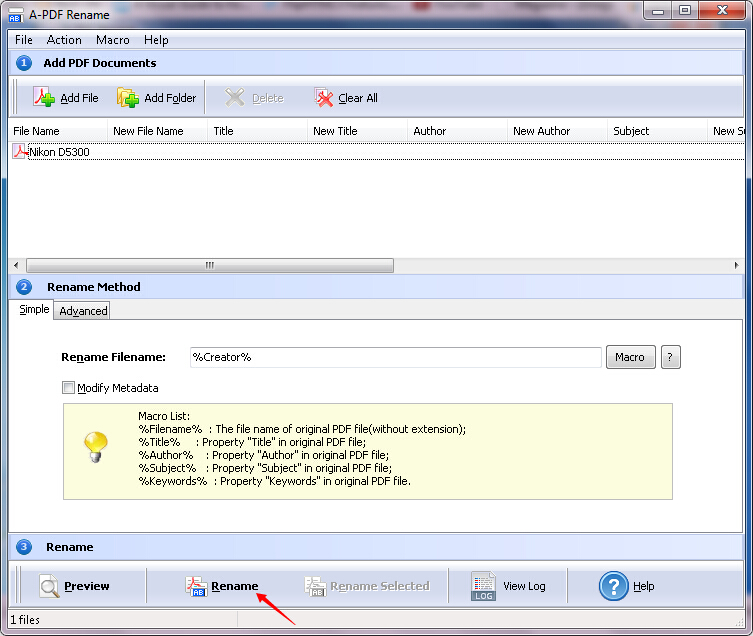This screenshot has width=753, height=636.
Task: Switch to the Simple tab
Action: 34,309
